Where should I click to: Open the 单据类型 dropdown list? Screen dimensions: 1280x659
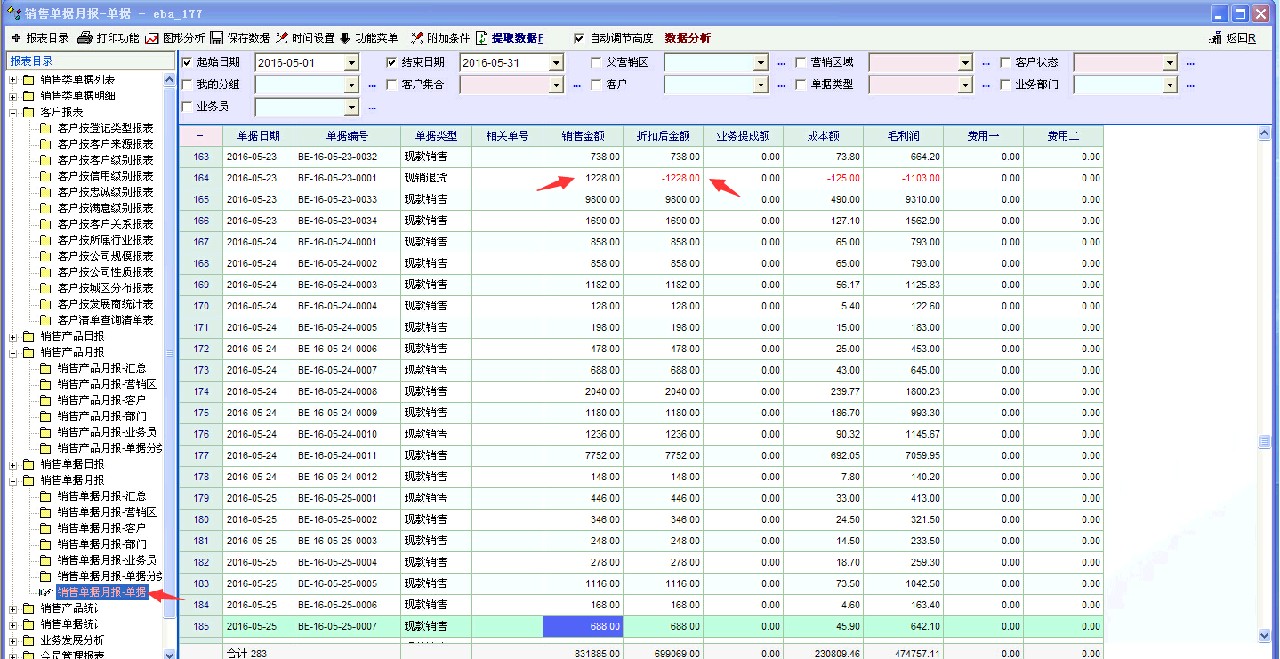(964, 85)
